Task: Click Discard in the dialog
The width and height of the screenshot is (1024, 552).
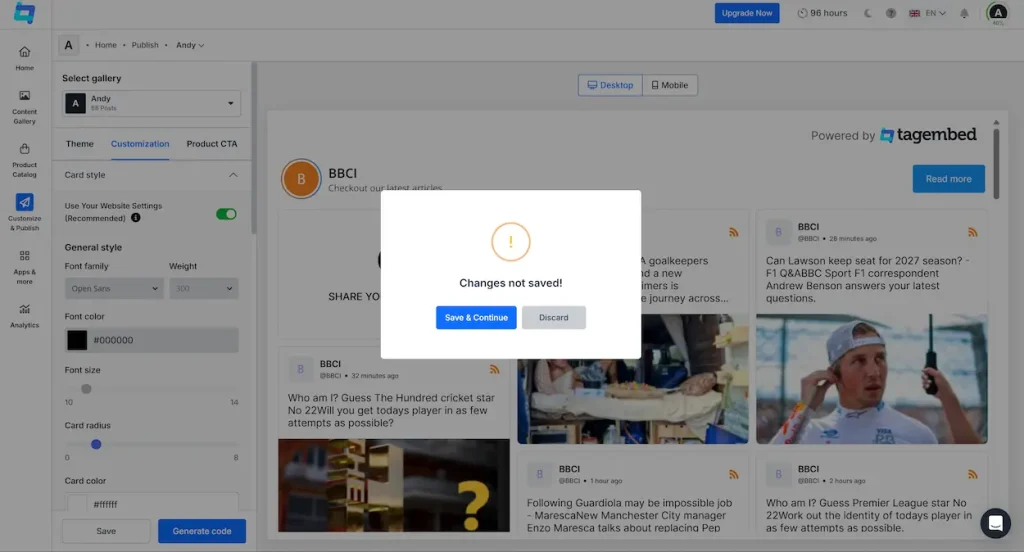Action: pyautogui.click(x=554, y=317)
